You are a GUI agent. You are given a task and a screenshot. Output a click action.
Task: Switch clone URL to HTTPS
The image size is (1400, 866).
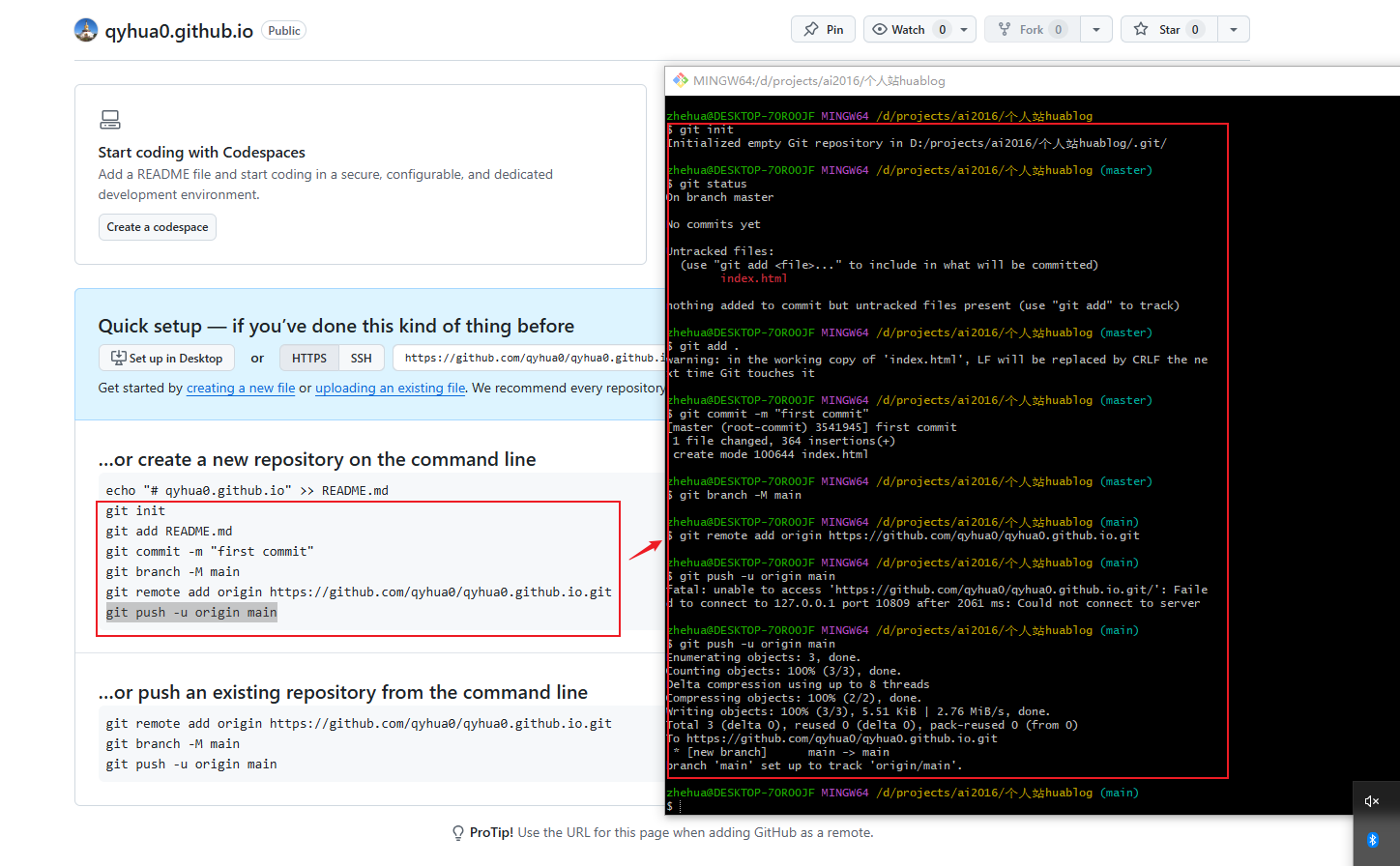[x=309, y=359]
